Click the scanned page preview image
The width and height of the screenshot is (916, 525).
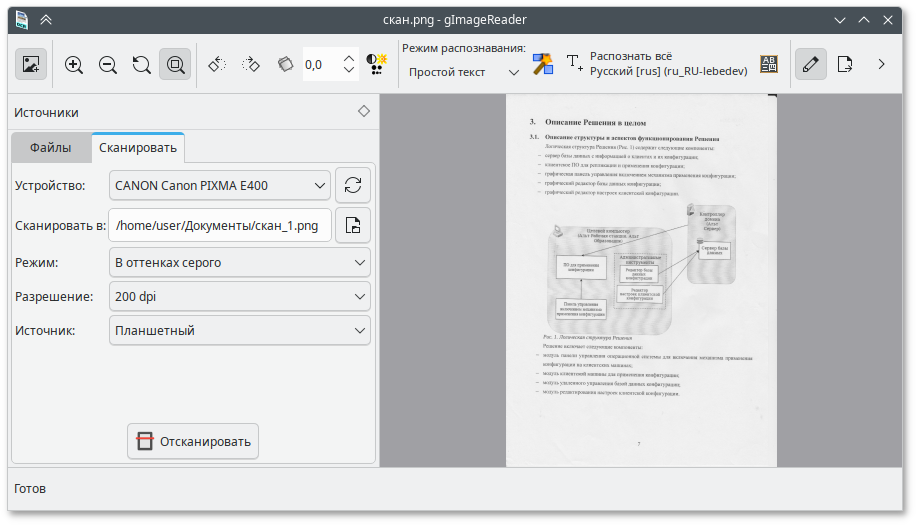click(641, 280)
